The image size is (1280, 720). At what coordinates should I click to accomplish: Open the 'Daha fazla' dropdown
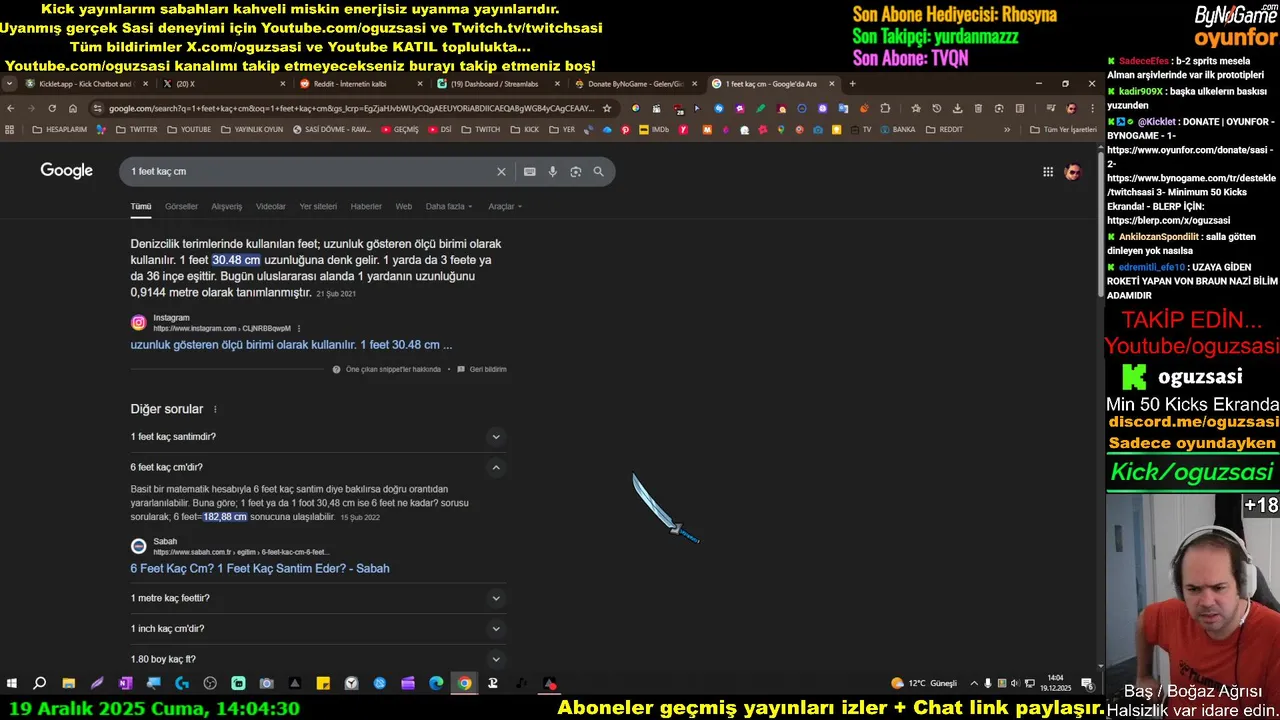coord(449,207)
